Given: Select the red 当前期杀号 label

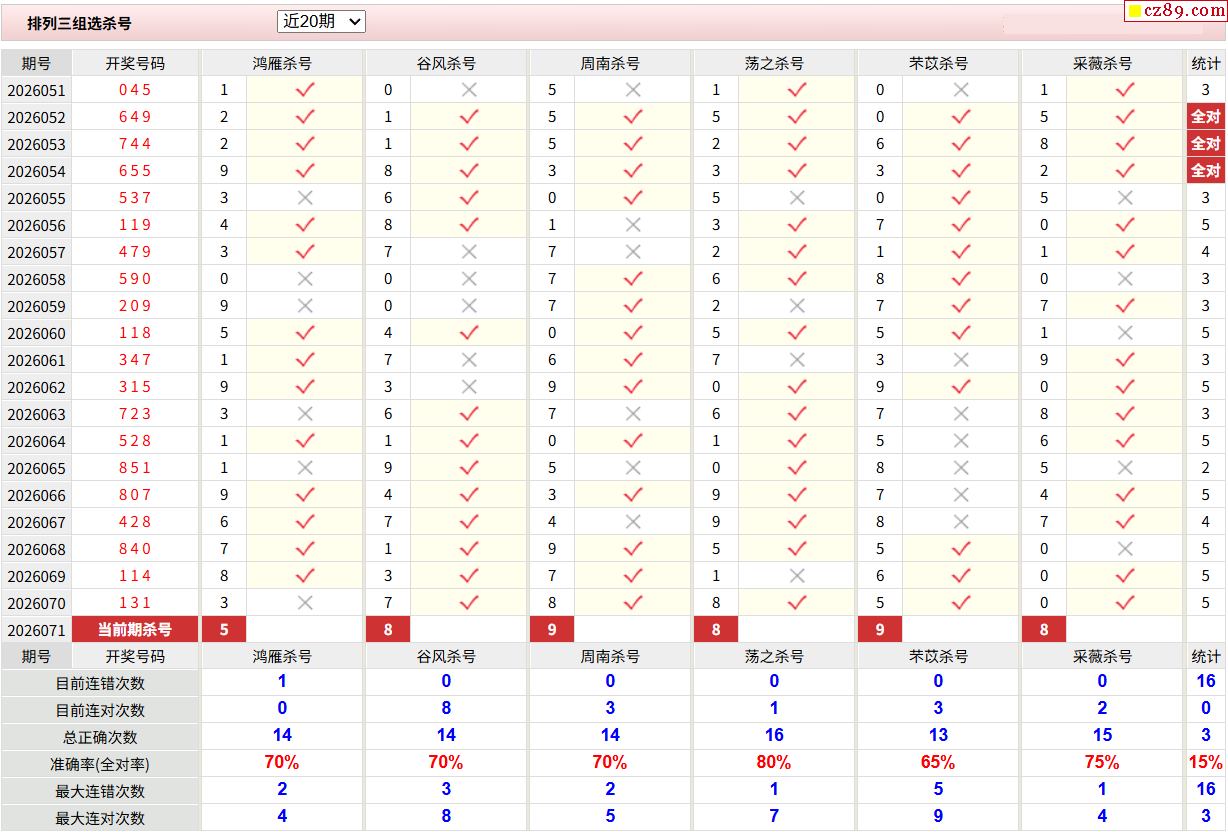Looking at the screenshot, I should 135,630.
